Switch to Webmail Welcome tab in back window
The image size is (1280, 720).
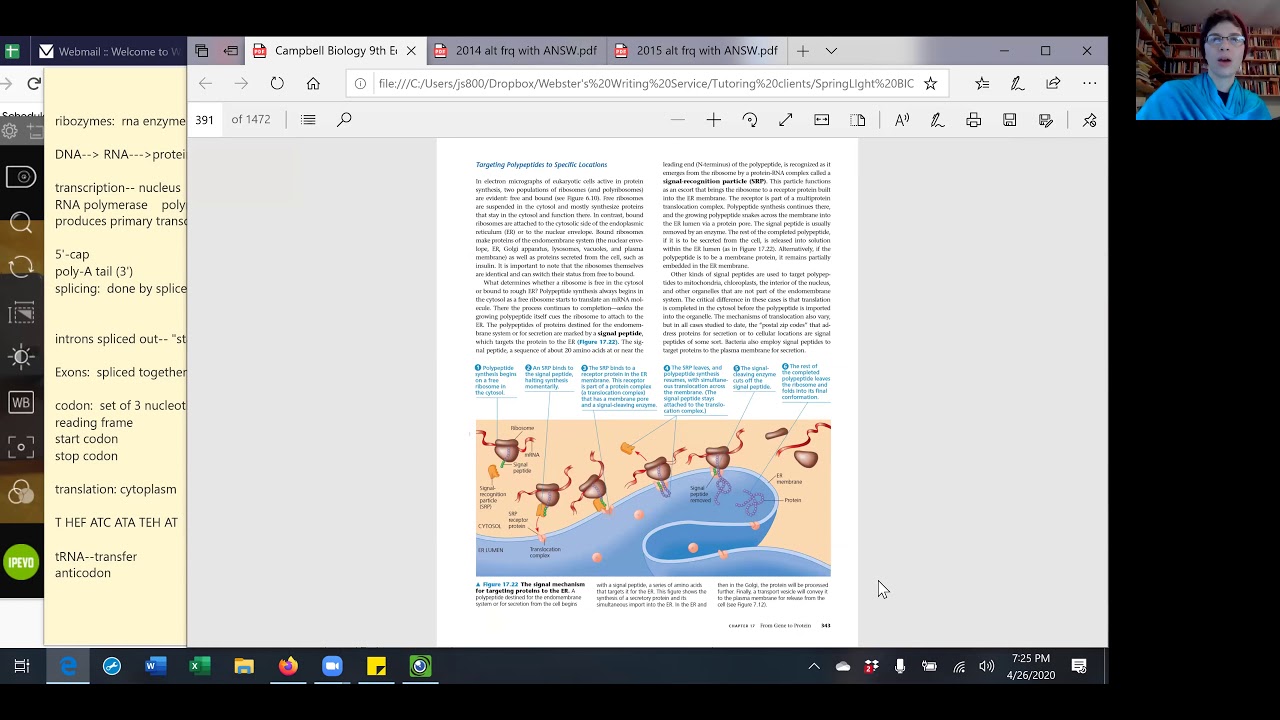[x=108, y=51]
